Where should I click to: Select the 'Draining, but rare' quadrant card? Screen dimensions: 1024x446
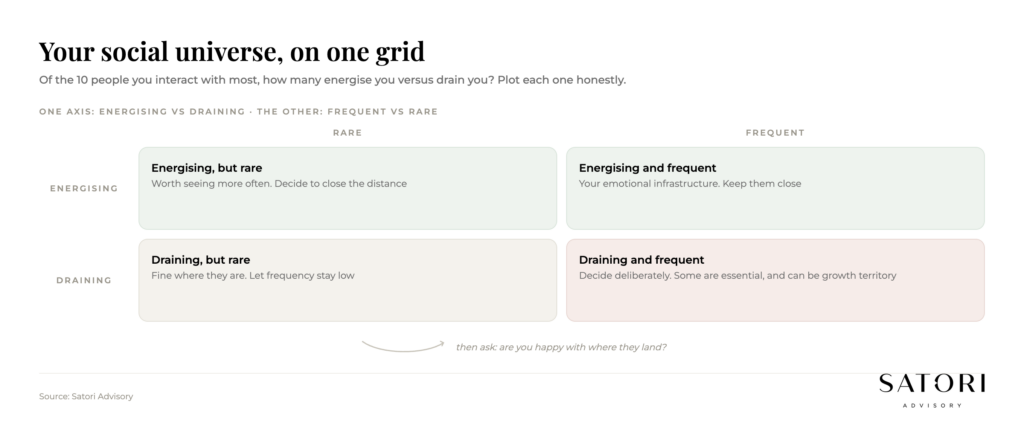click(347, 280)
